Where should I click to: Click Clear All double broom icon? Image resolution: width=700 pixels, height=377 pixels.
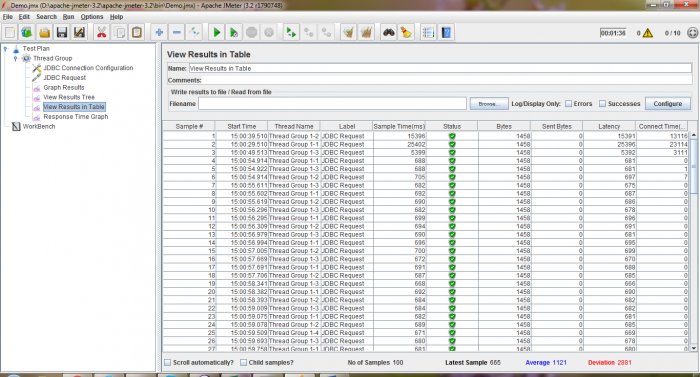[366, 33]
